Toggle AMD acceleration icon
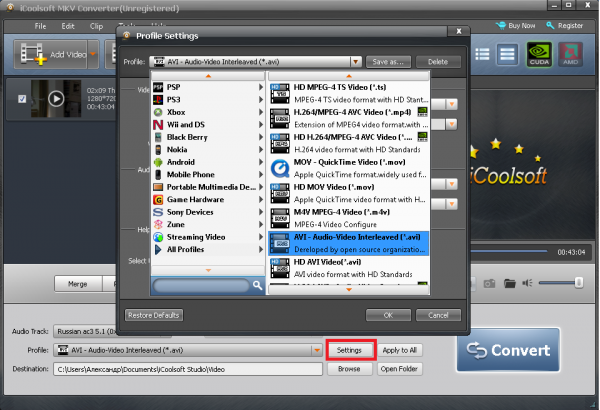This screenshot has width=600, height=410. coord(570,54)
